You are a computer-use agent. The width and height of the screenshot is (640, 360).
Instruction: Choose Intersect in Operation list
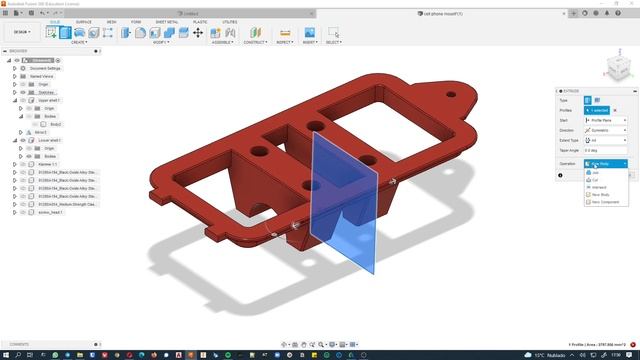606,187
